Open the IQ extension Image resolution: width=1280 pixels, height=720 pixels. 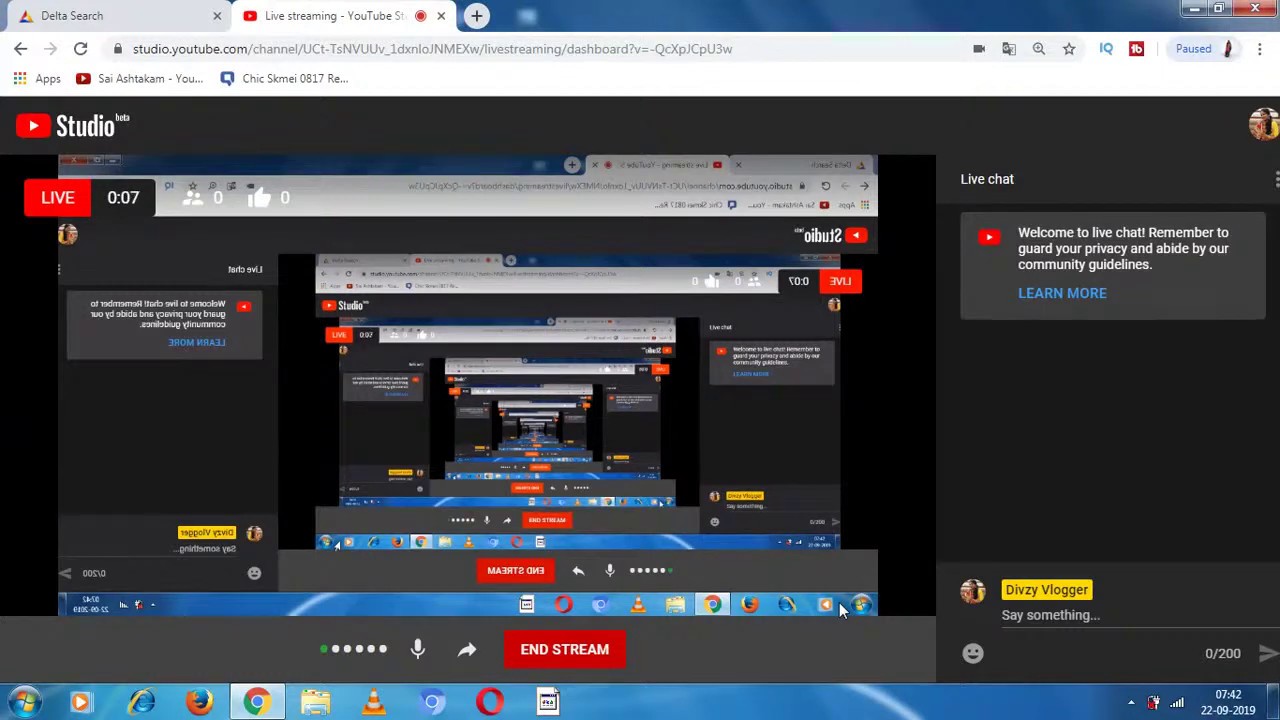[1106, 48]
